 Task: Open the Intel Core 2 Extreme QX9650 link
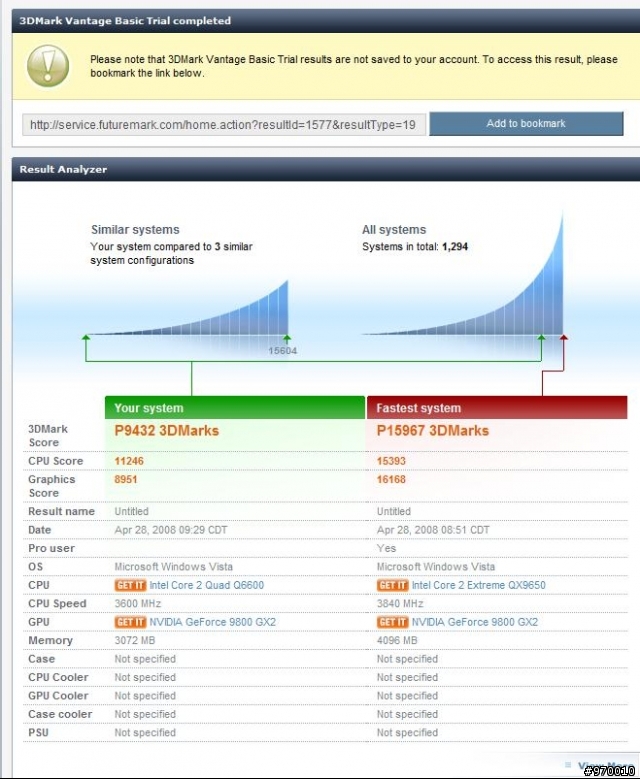pyautogui.click(x=479, y=585)
